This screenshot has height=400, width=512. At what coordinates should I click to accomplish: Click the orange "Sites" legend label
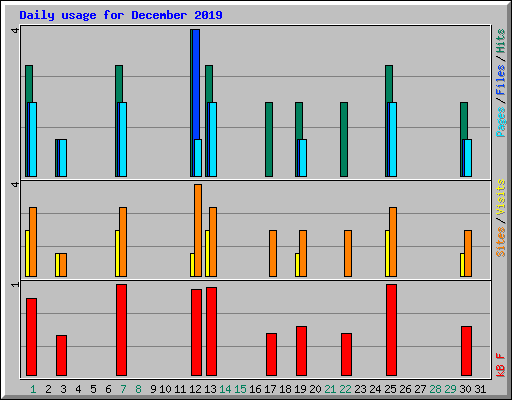501,242
